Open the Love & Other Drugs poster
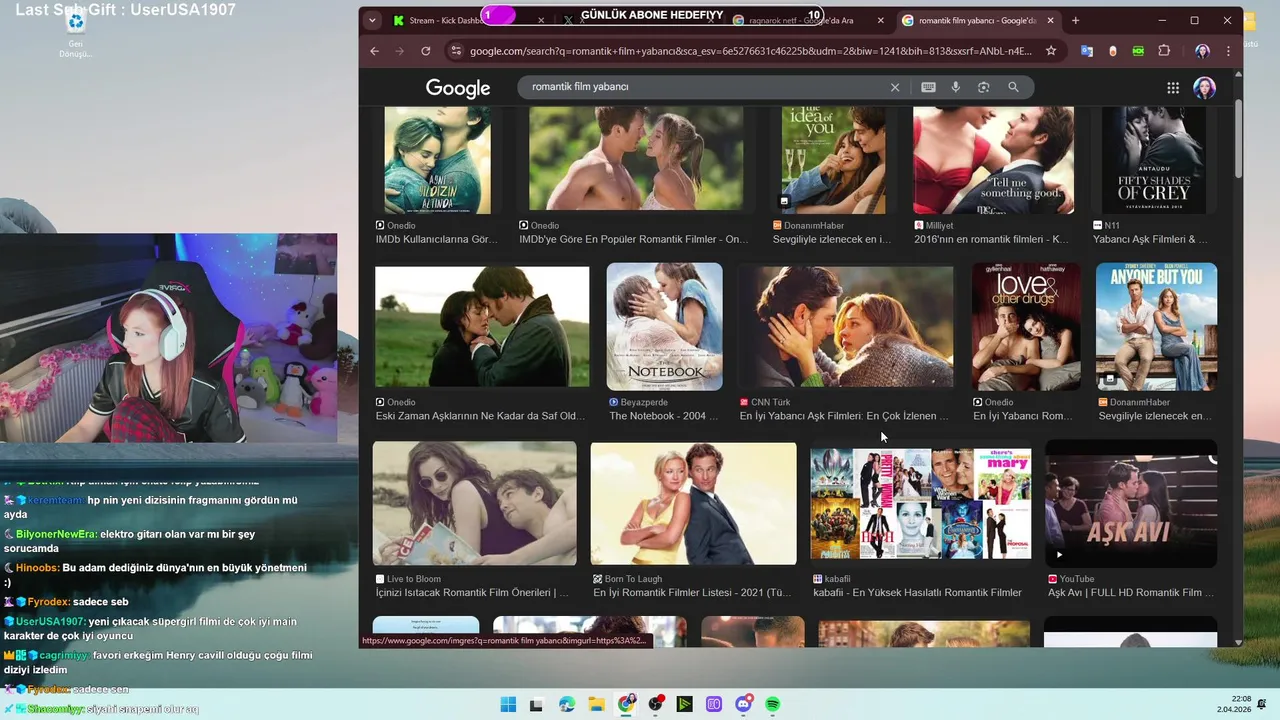 click(x=1027, y=326)
